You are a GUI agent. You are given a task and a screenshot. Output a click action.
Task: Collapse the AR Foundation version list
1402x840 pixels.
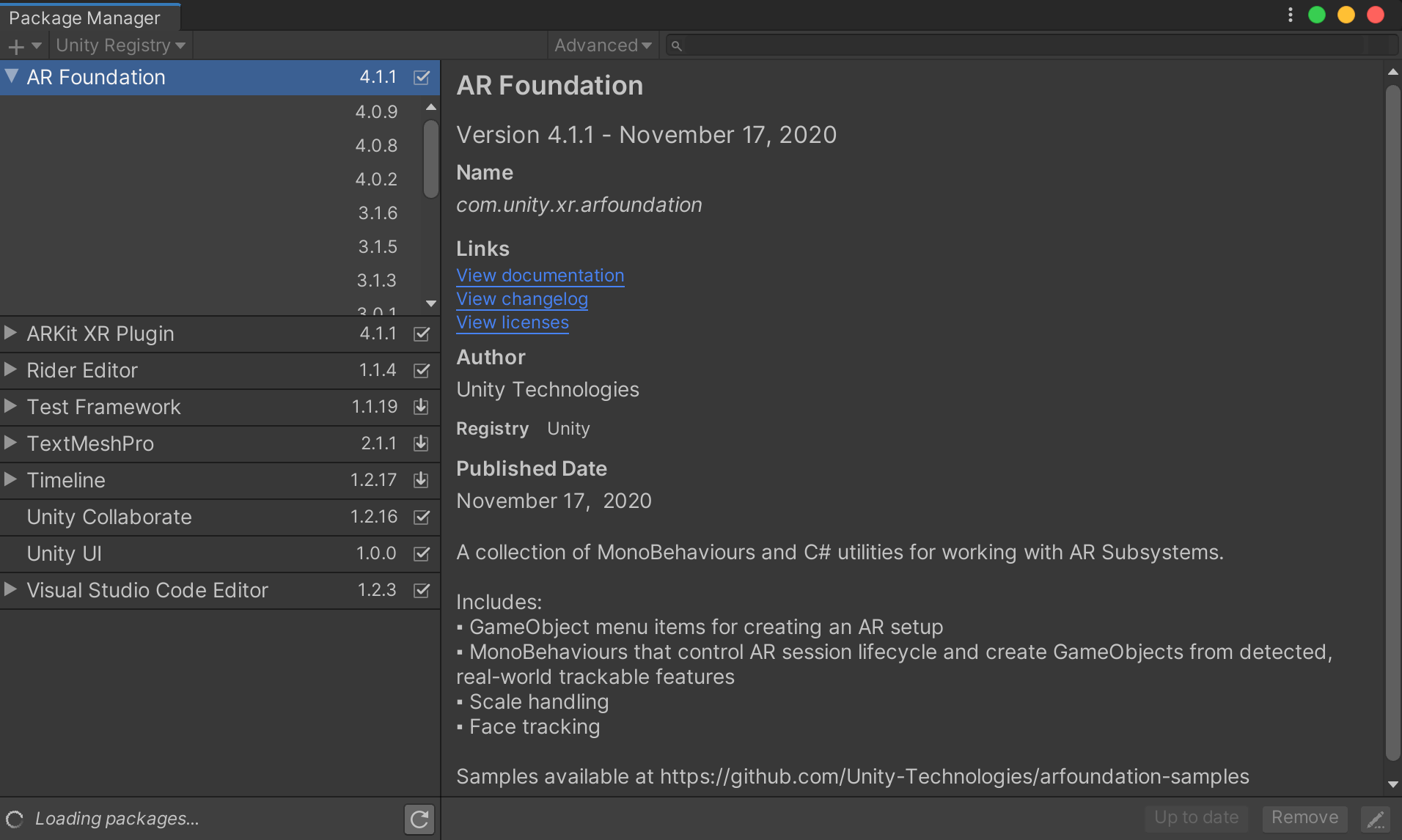pos(11,75)
